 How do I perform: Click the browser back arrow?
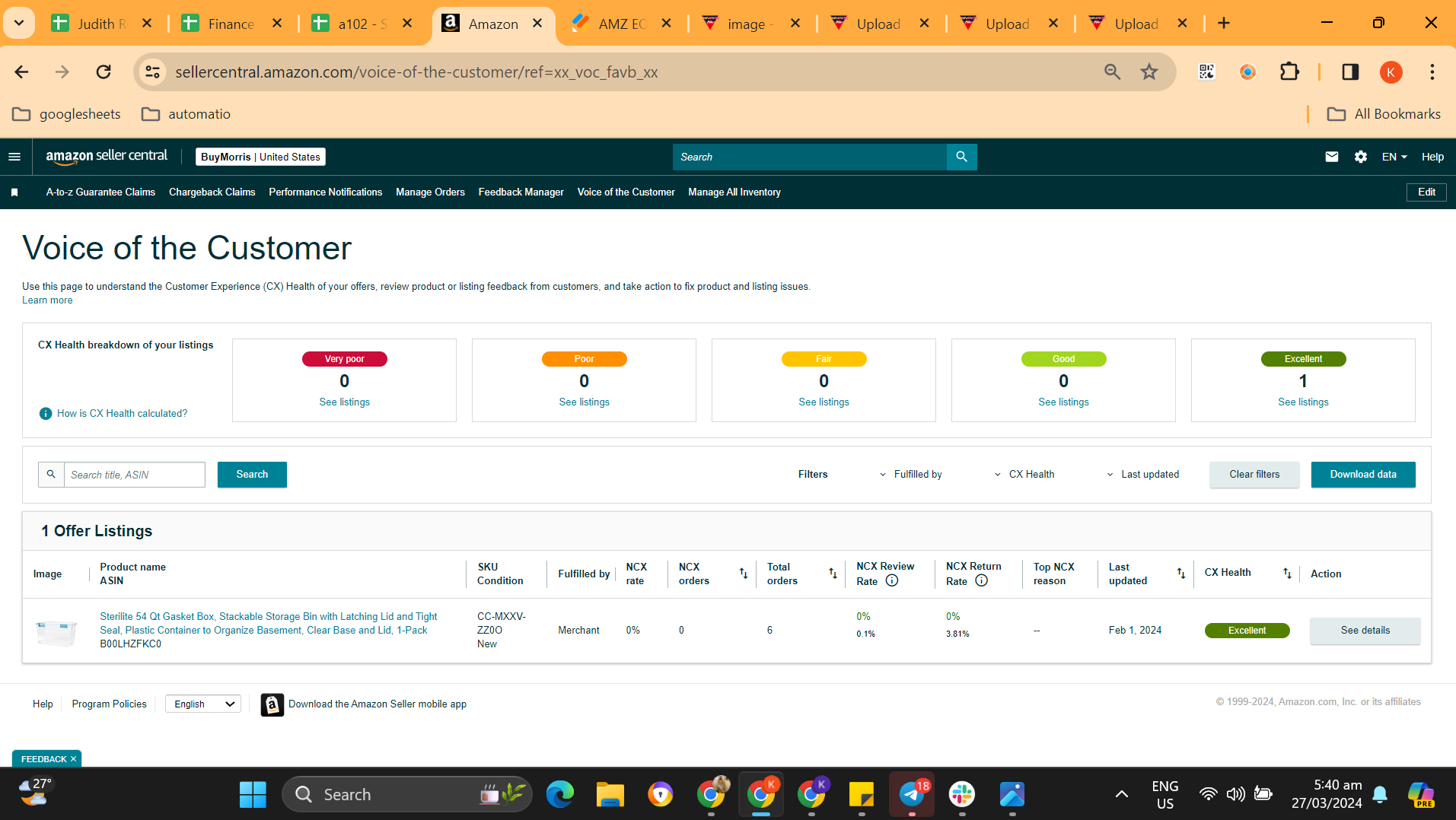(x=21, y=72)
